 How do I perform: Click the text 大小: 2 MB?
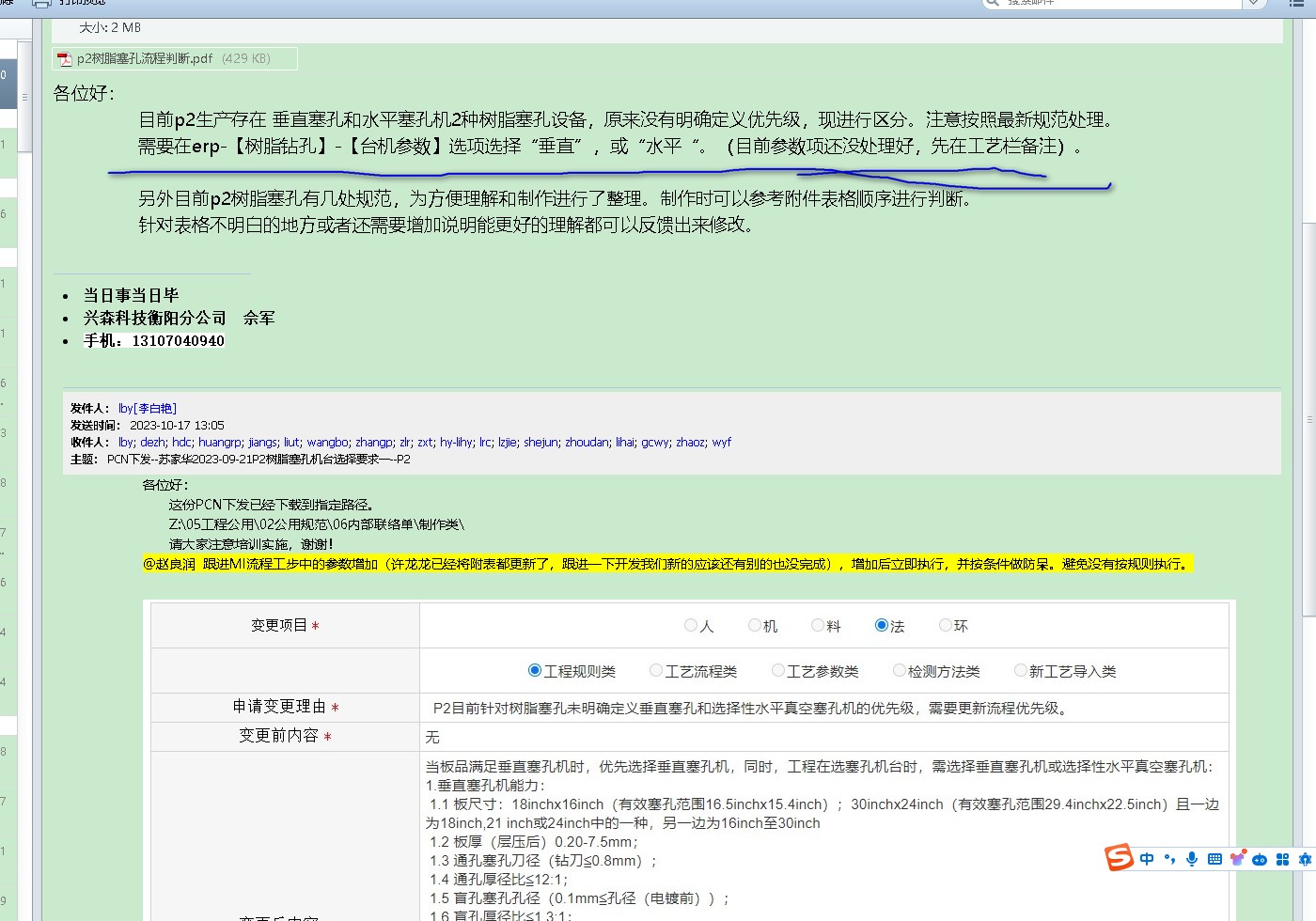[x=110, y=27]
